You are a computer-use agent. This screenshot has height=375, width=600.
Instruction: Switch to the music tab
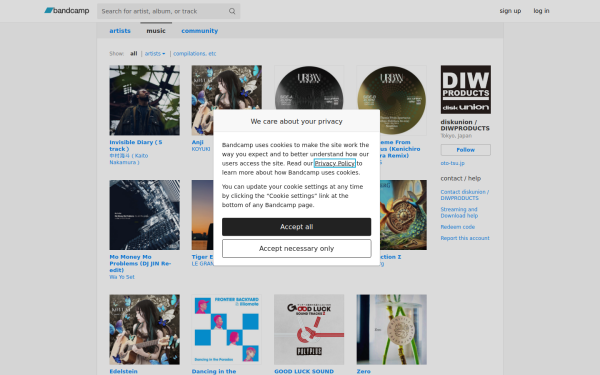(x=156, y=31)
